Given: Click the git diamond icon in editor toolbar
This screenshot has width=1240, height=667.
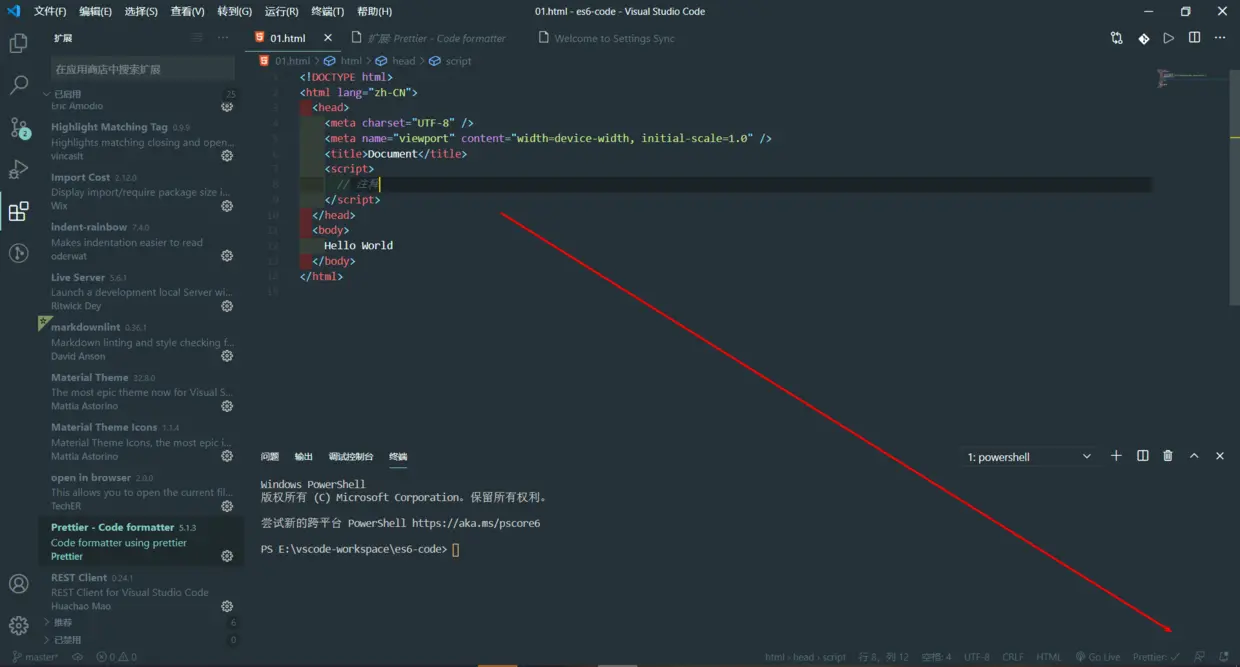Looking at the screenshot, I should coord(1143,38).
